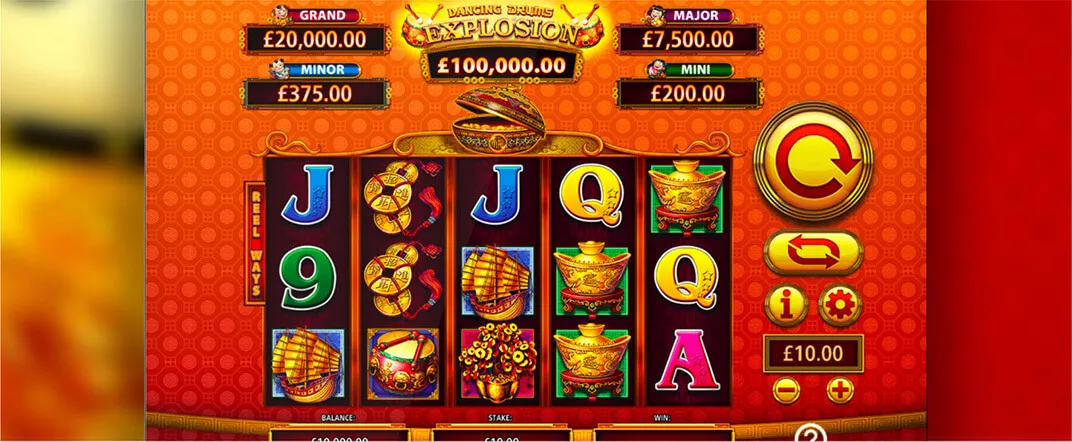Click the sailing ship symbol on reel one
This screenshot has height=442, width=1072.
point(308,365)
